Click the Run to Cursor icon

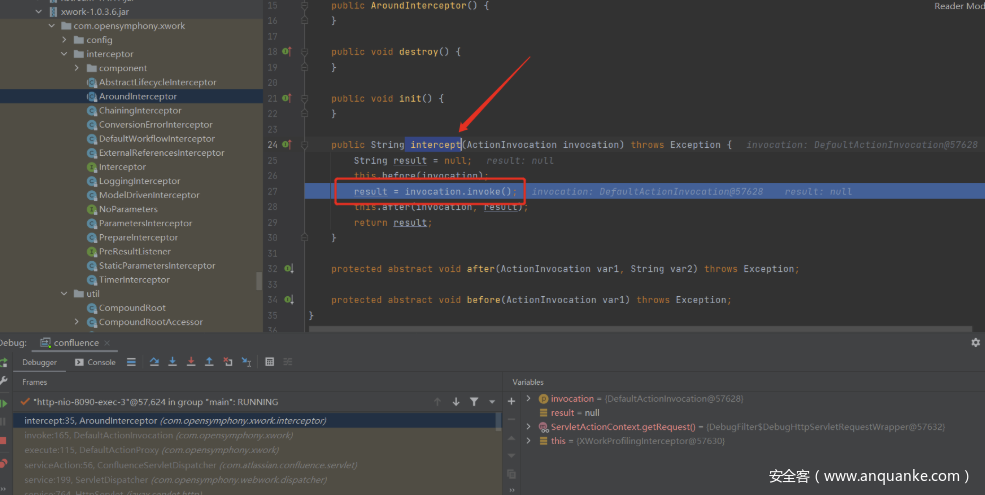(246, 362)
